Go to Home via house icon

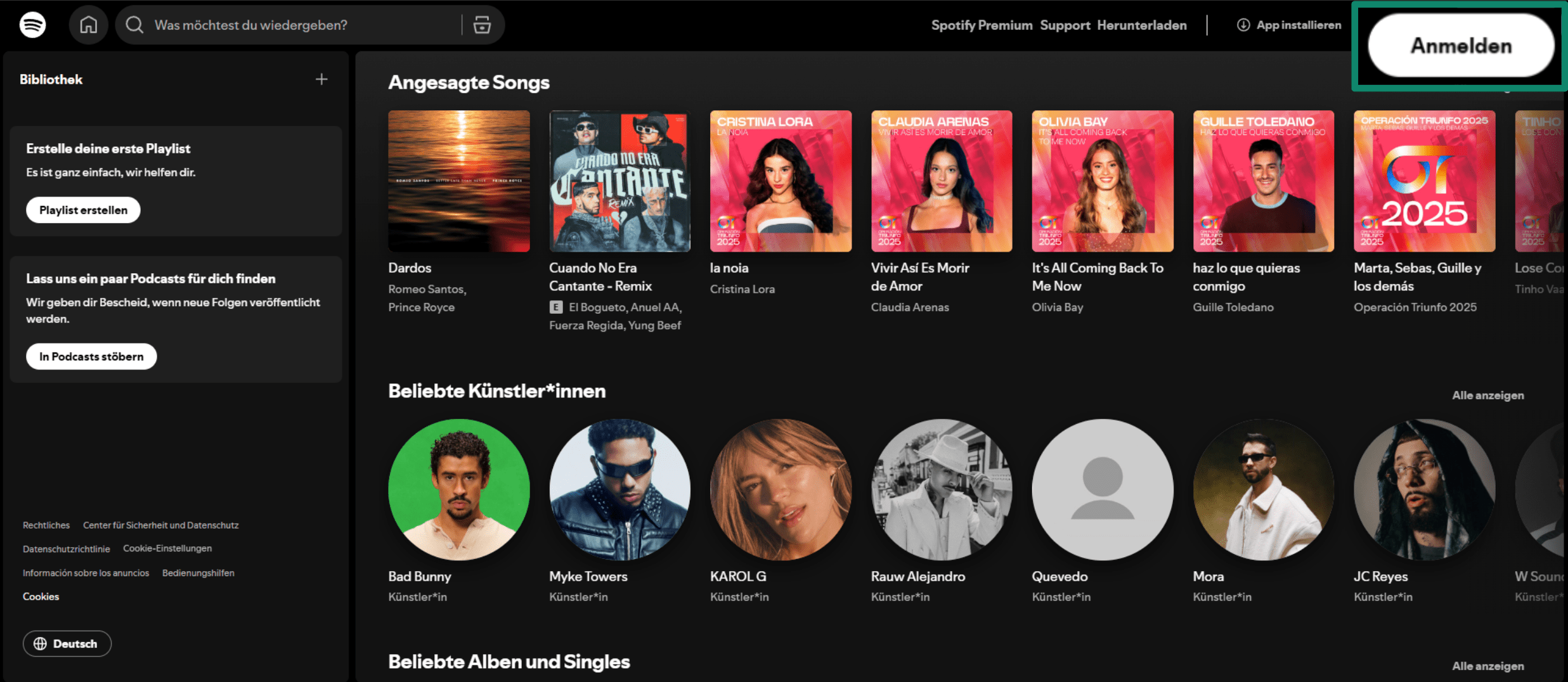pyautogui.click(x=89, y=25)
